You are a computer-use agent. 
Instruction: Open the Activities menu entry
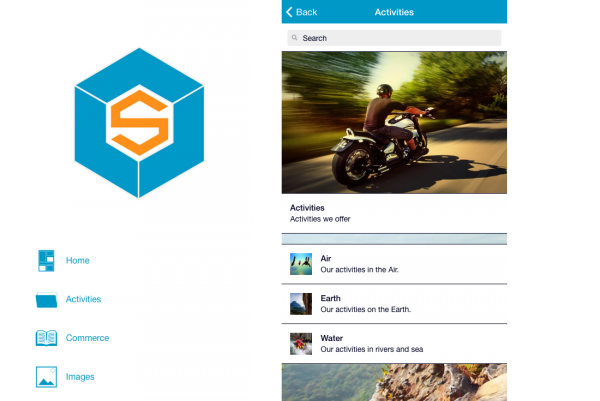tap(83, 299)
